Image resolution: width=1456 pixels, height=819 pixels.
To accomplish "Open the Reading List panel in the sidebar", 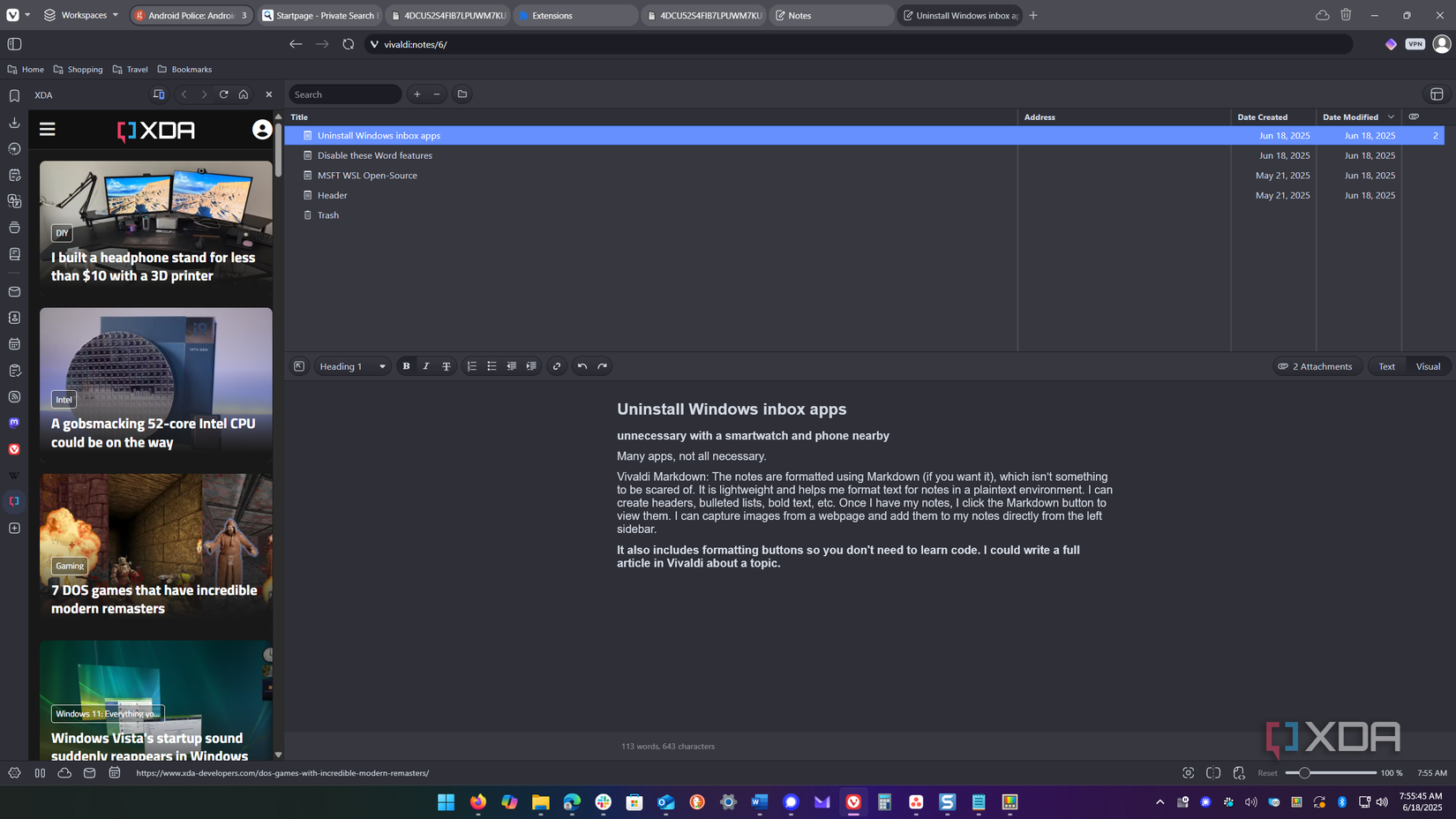I will (14, 254).
